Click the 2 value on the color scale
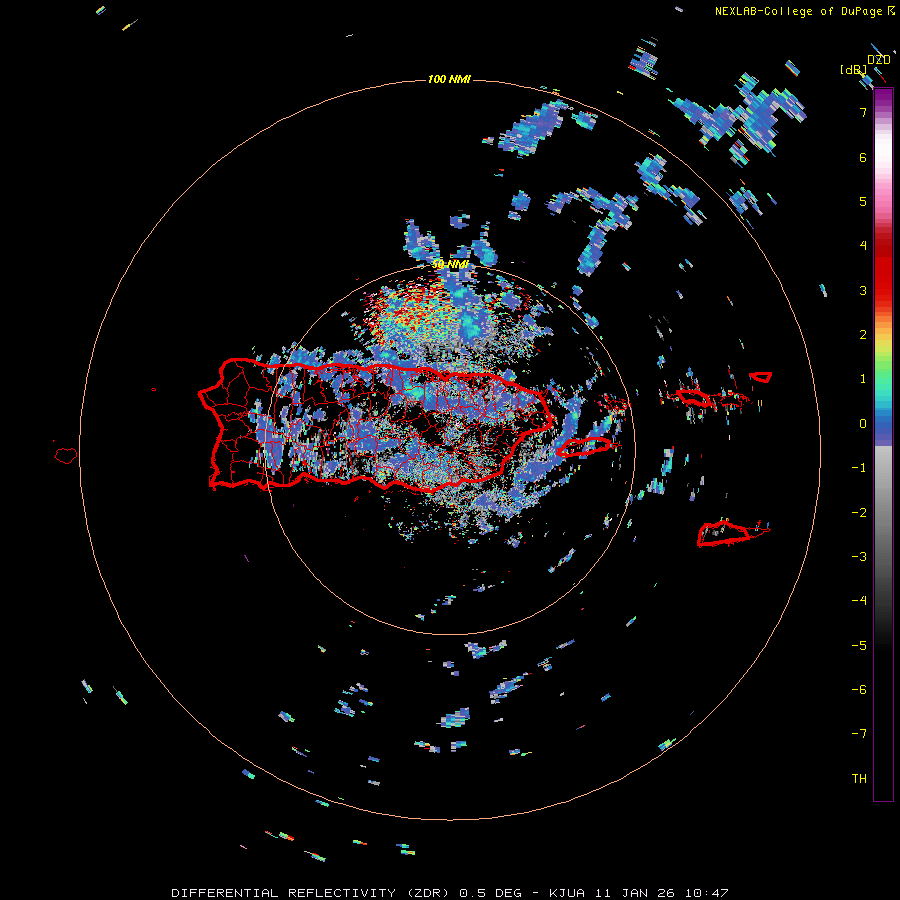900x900 pixels. click(863, 335)
